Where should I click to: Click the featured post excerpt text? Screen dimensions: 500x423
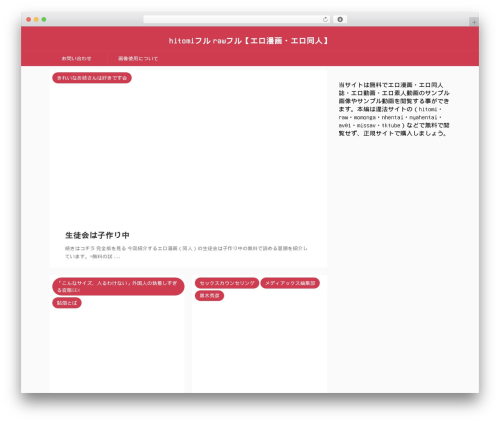tap(186, 252)
